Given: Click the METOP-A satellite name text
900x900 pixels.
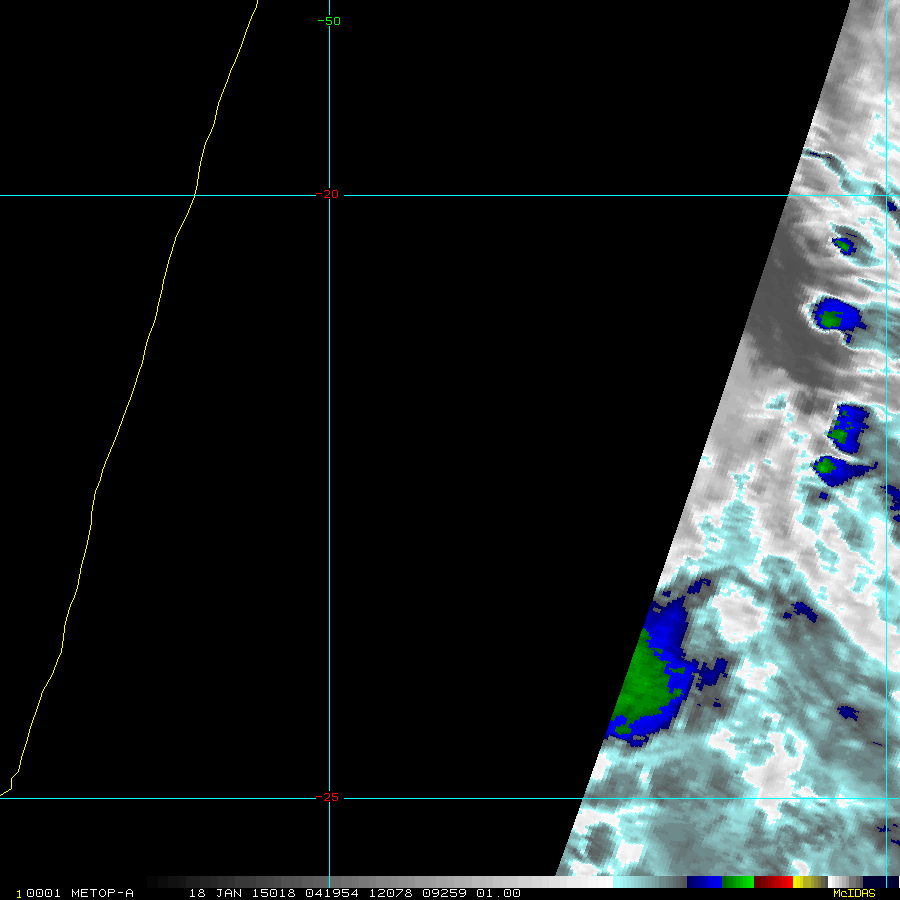Looking at the screenshot, I should [x=102, y=893].
